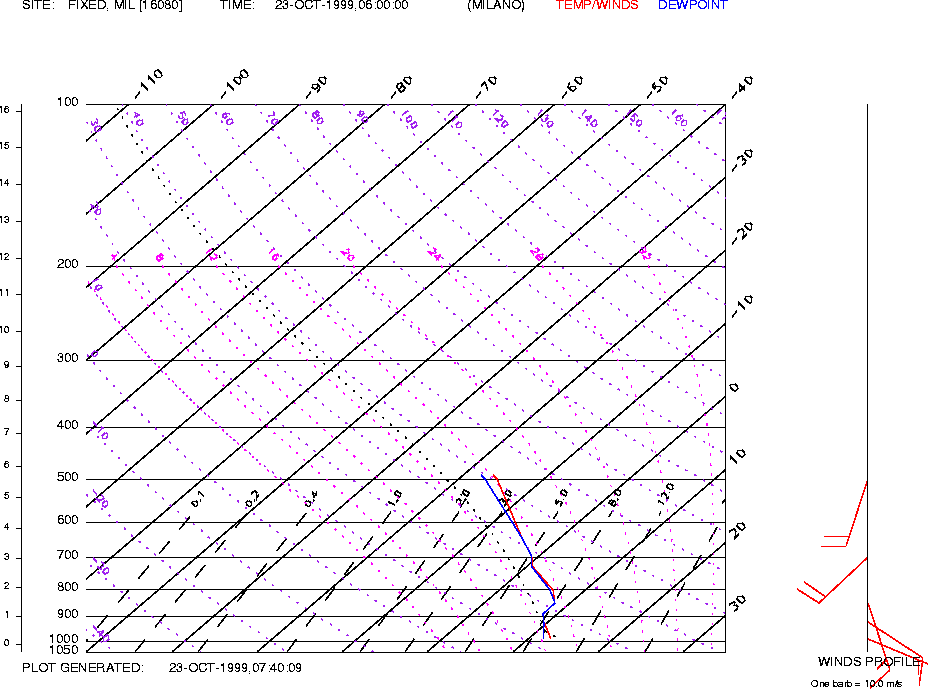The height and width of the screenshot is (689, 928).
Task: Click the 16 km altitude tick label
Action: click(6, 109)
